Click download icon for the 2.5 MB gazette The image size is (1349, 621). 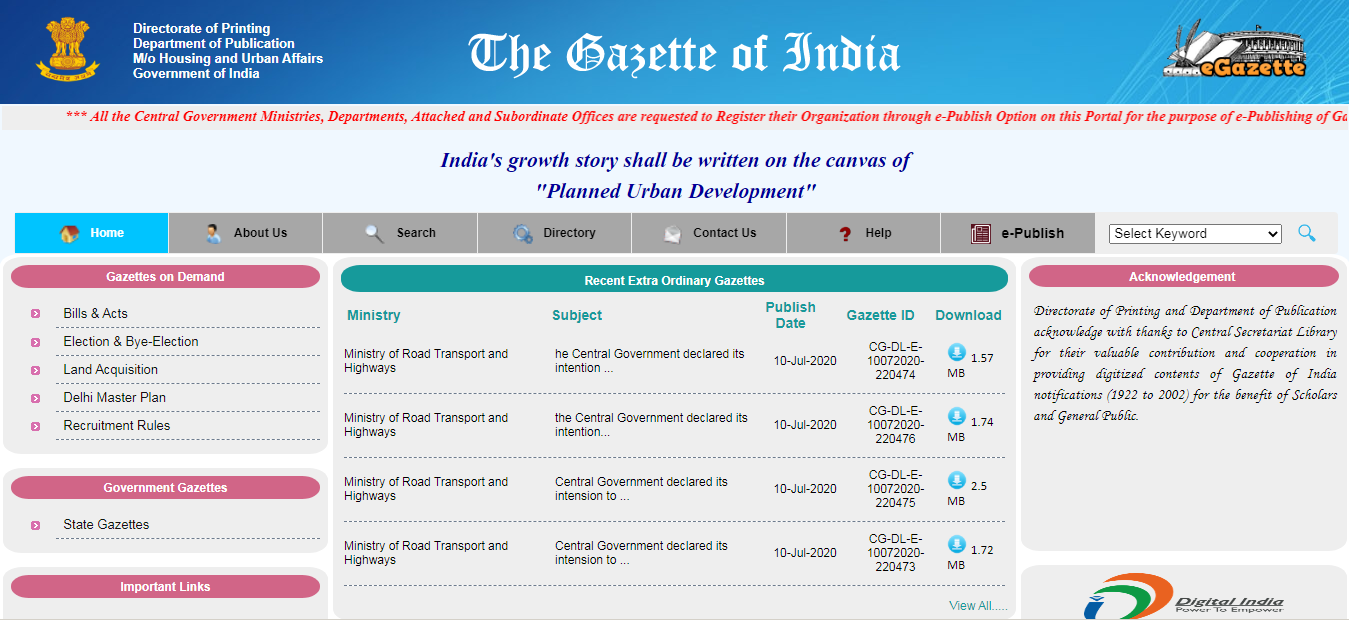click(956, 481)
